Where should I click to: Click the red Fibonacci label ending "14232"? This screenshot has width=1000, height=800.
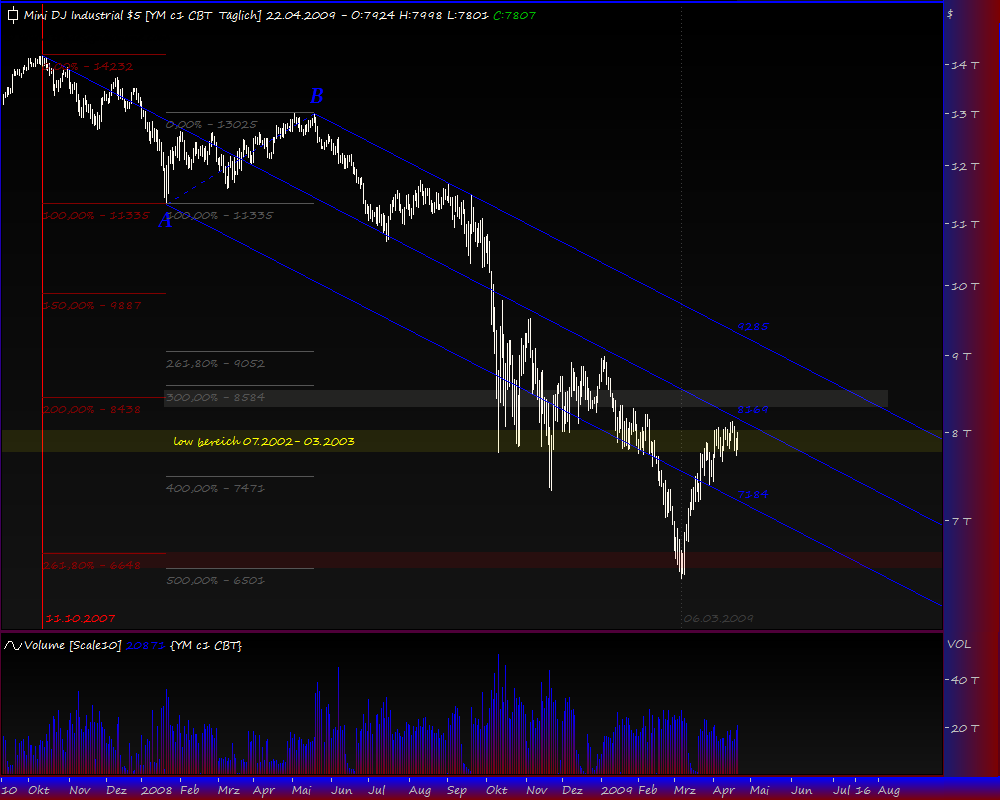click(89, 66)
